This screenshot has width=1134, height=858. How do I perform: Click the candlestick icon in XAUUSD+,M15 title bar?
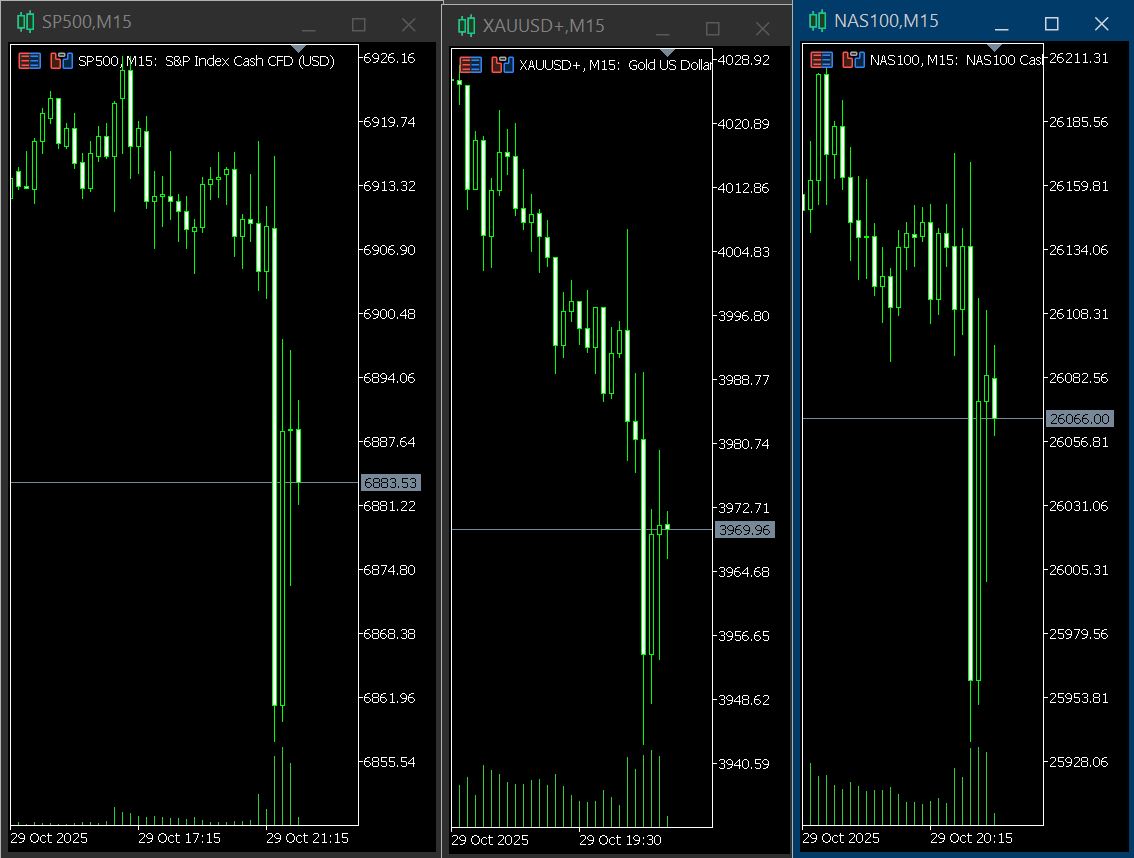(x=466, y=26)
